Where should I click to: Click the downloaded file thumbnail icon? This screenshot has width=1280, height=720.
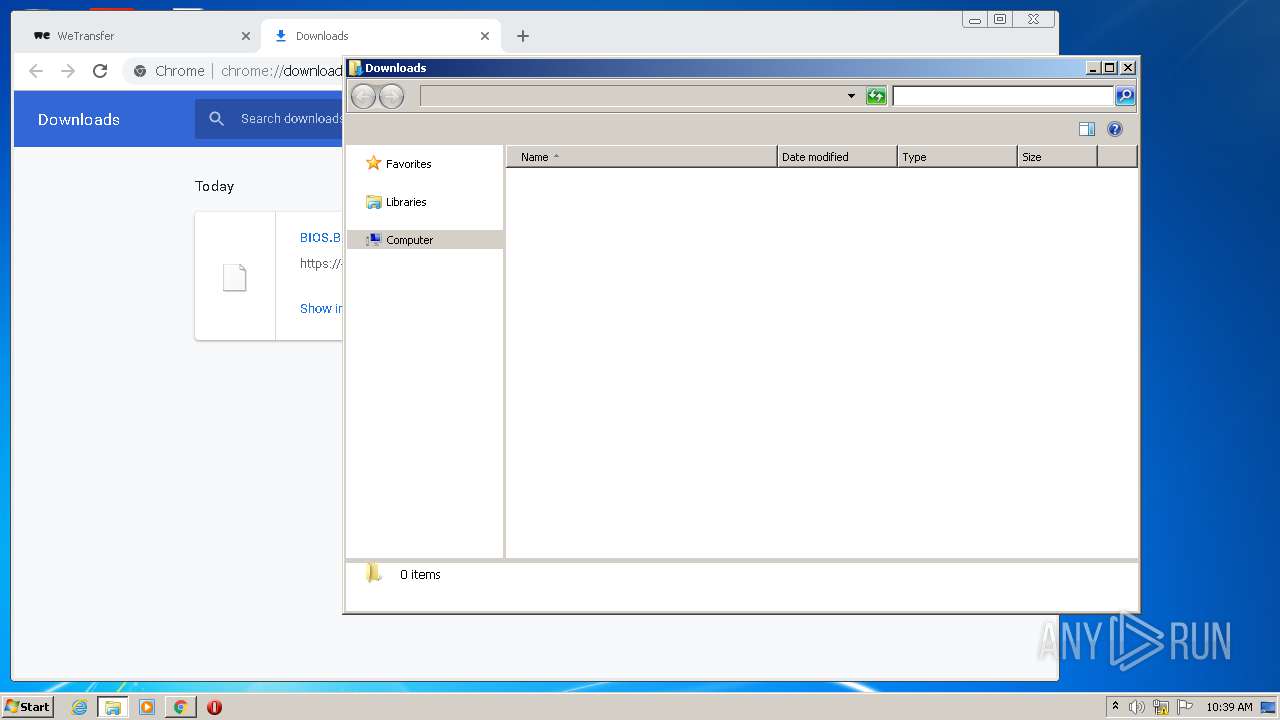point(234,277)
